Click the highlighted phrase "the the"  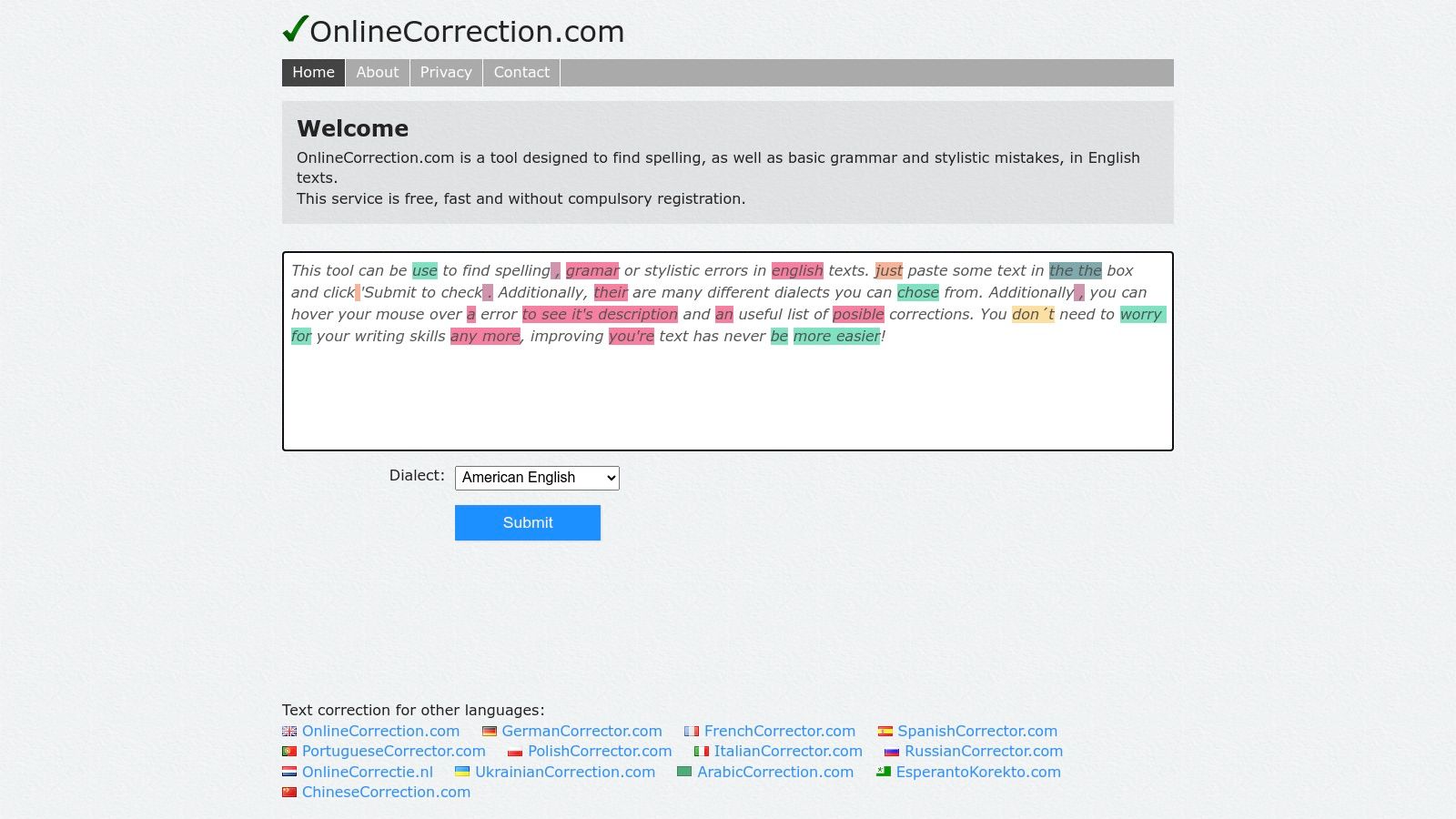[x=1076, y=270]
